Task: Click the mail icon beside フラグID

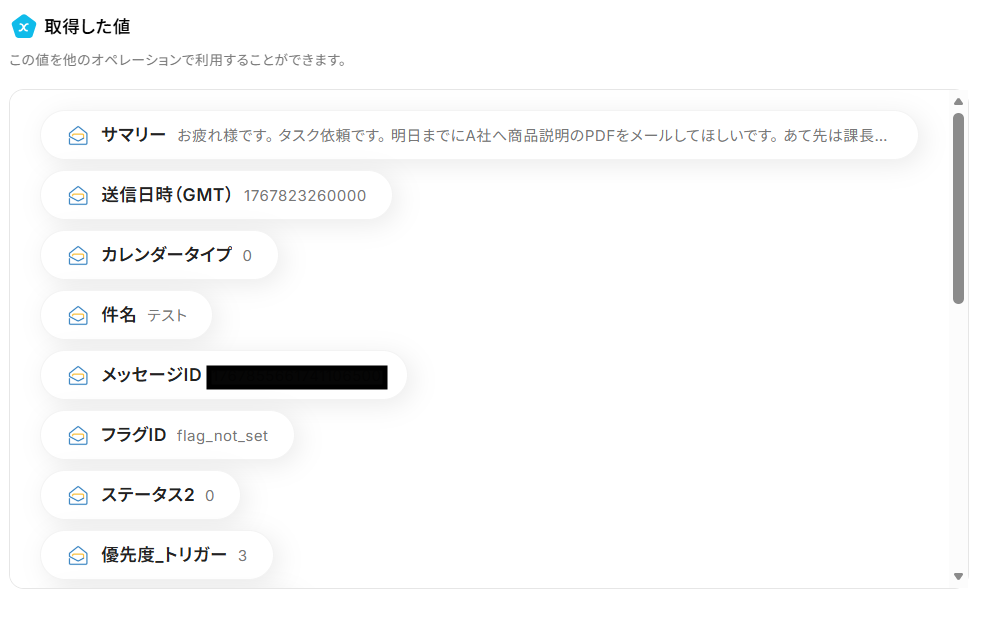Action: point(78,436)
